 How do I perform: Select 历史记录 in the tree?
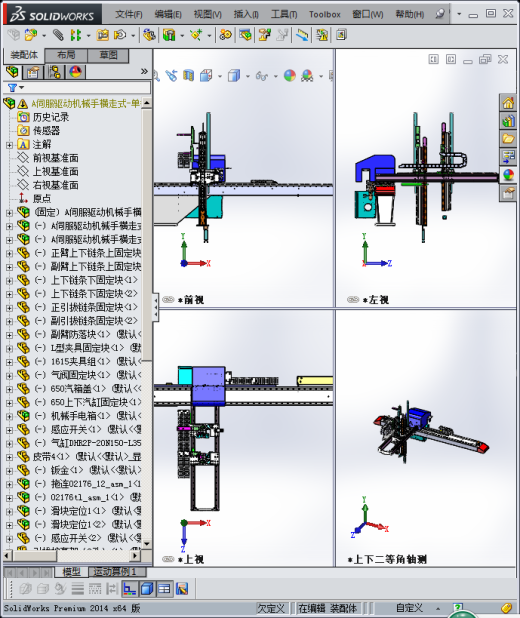point(50,117)
